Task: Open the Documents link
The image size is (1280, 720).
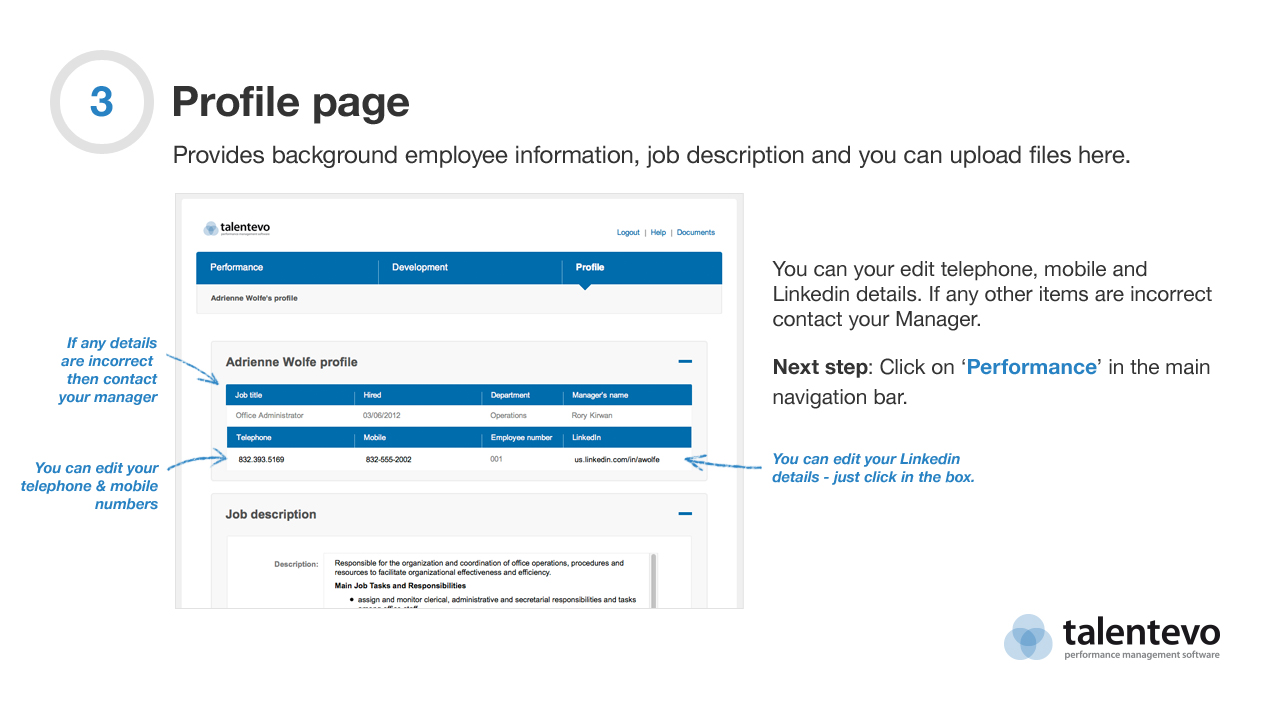Action: pyautogui.click(x=696, y=232)
